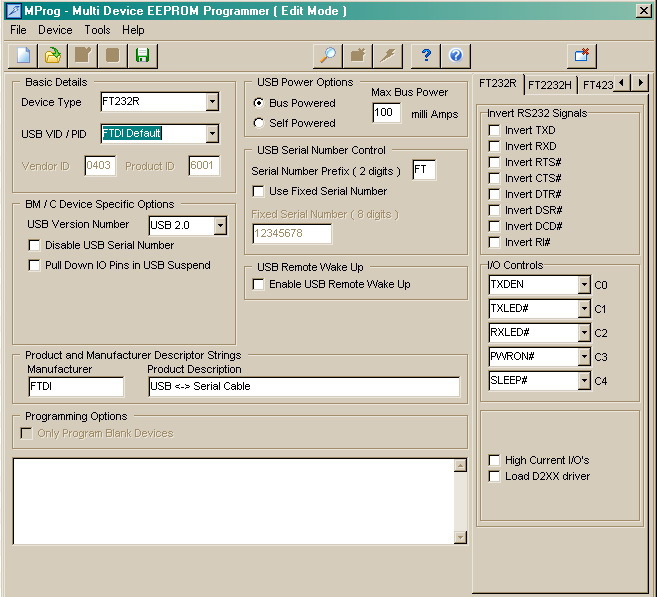Click the lightning bolt Program icon
657x597 pixels.
(x=387, y=55)
